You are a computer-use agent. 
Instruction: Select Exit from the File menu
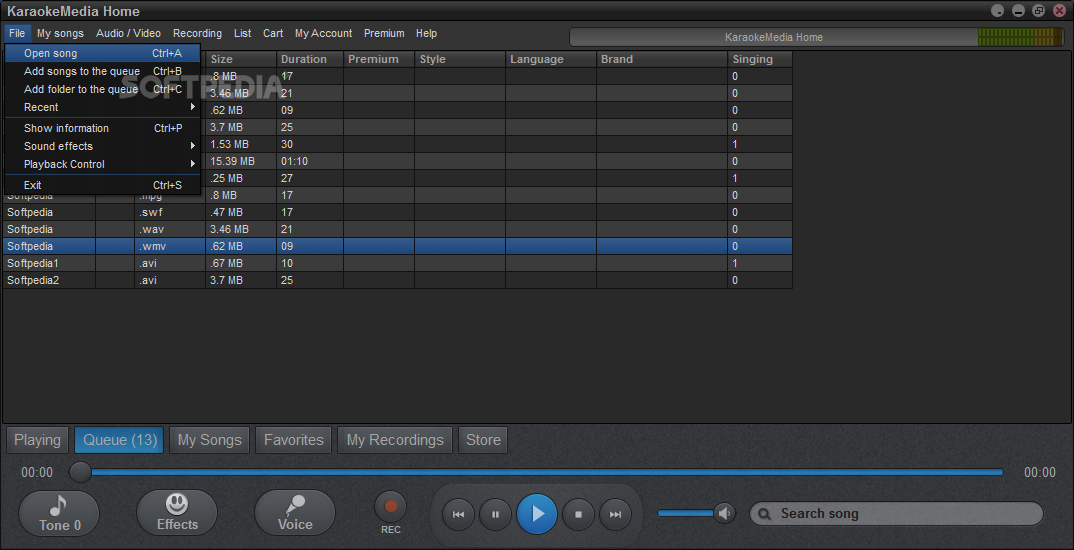(x=102, y=185)
